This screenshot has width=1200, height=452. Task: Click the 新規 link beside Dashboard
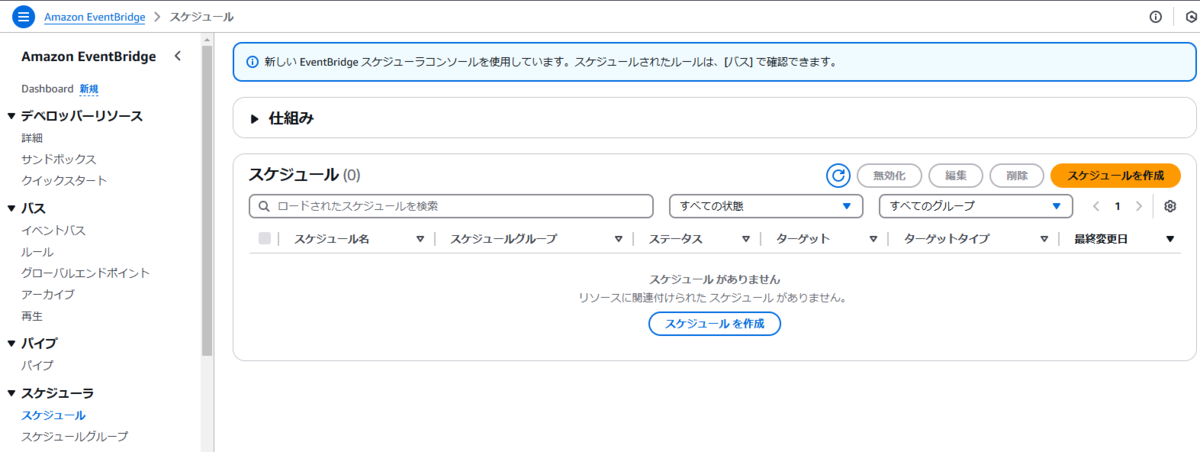[89, 88]
